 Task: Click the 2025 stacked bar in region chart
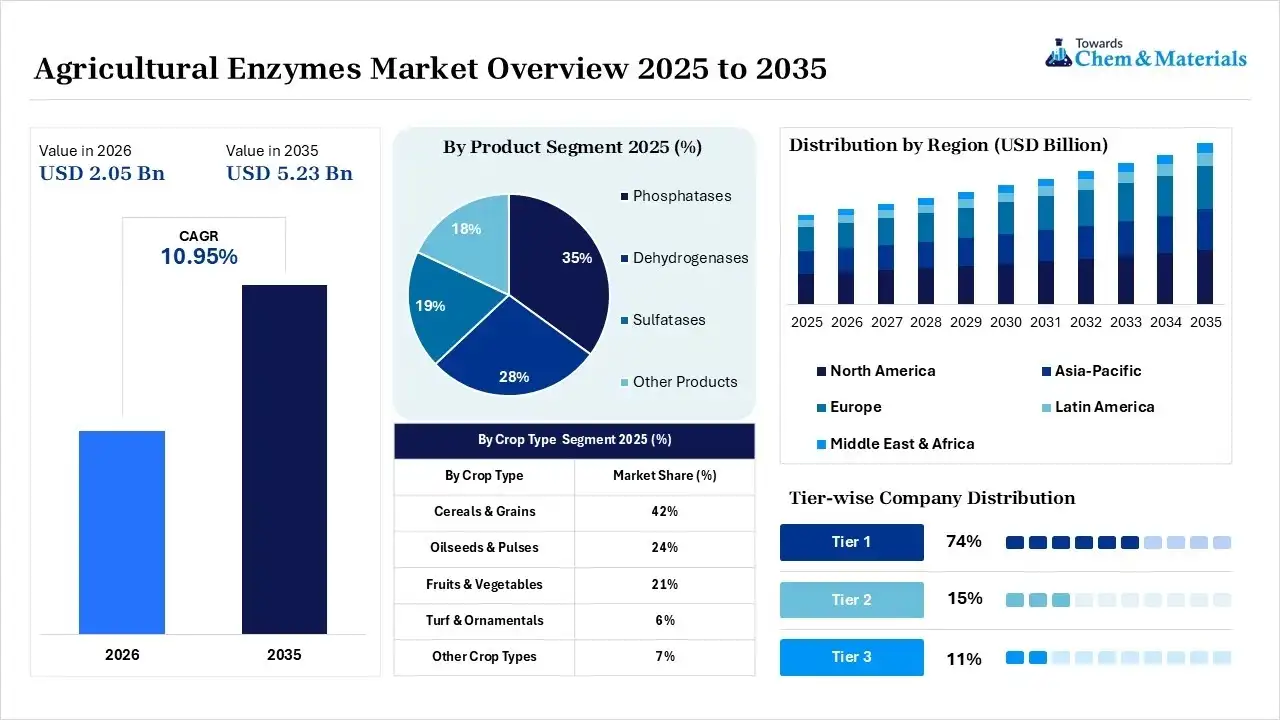[806, 259]
